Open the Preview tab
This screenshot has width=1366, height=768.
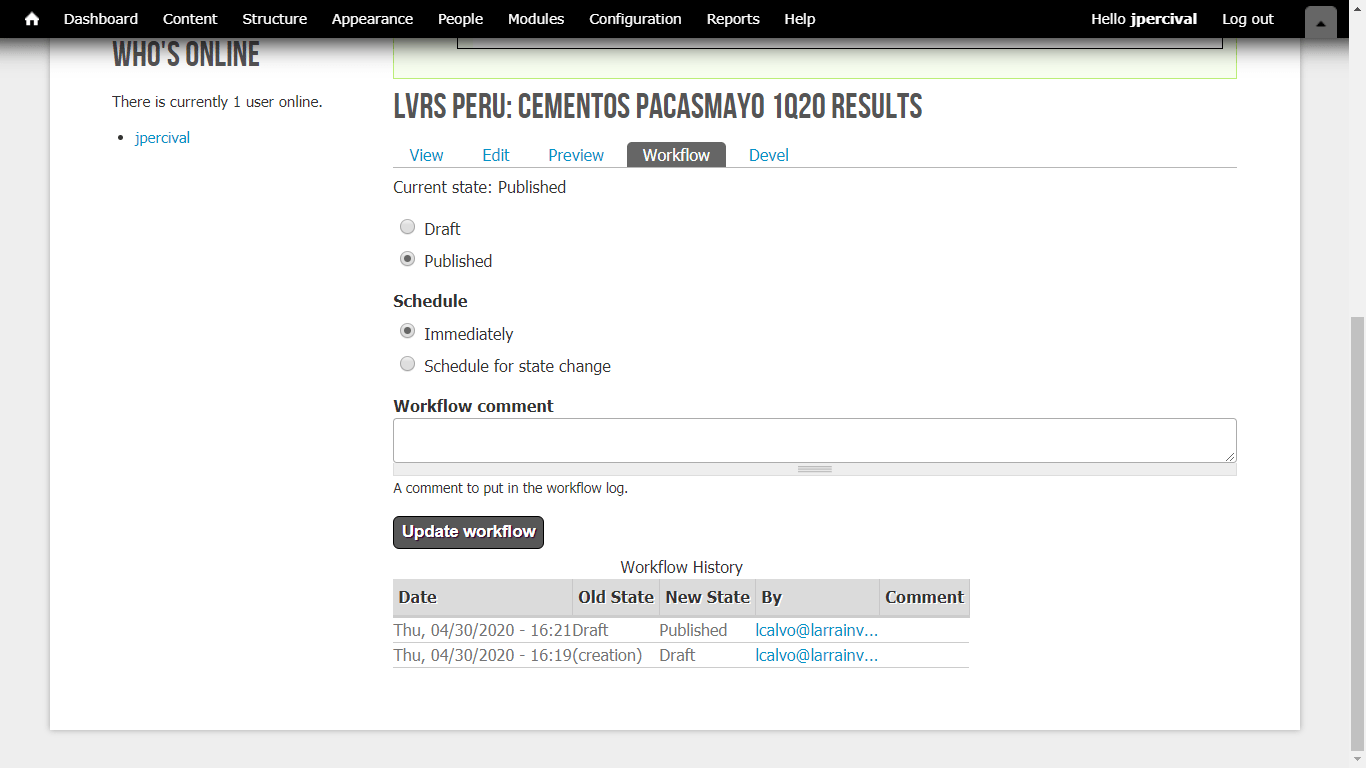pyautogui.click(x=576, y=155)
